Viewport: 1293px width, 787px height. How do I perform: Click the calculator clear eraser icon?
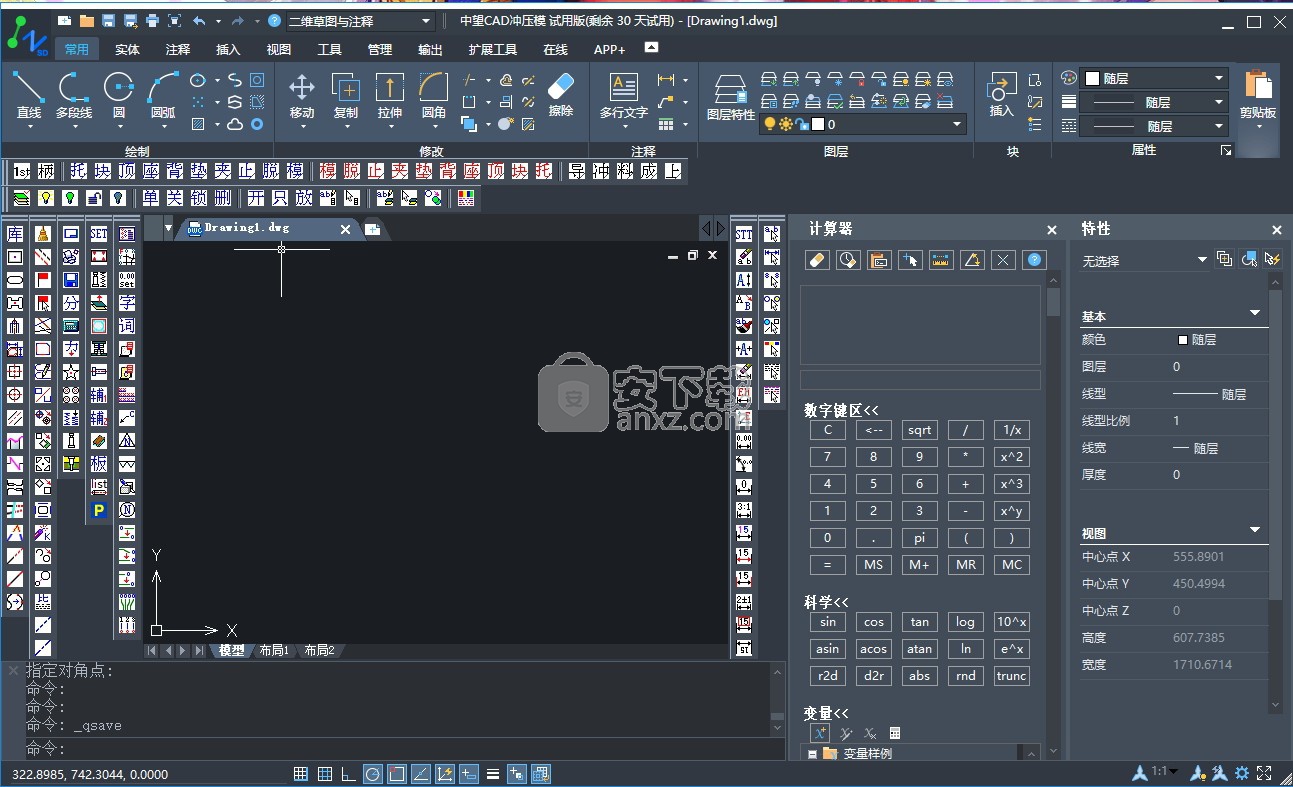tap(817, 260)
